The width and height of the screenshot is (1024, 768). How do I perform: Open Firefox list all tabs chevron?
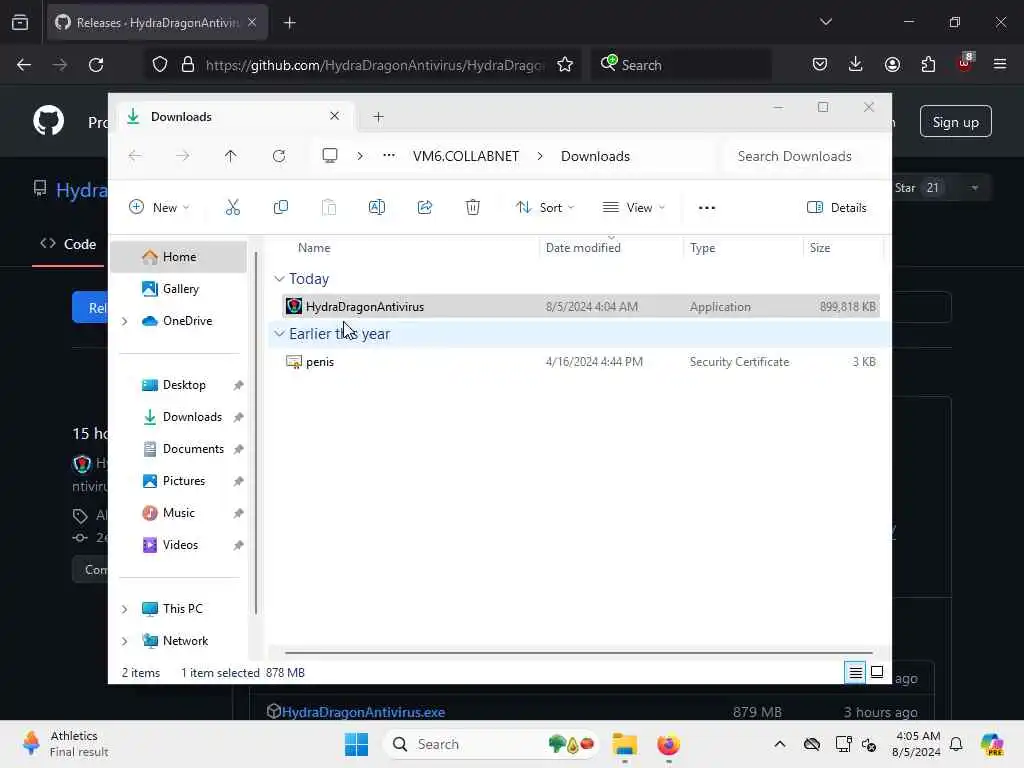(x=825, y=22)
